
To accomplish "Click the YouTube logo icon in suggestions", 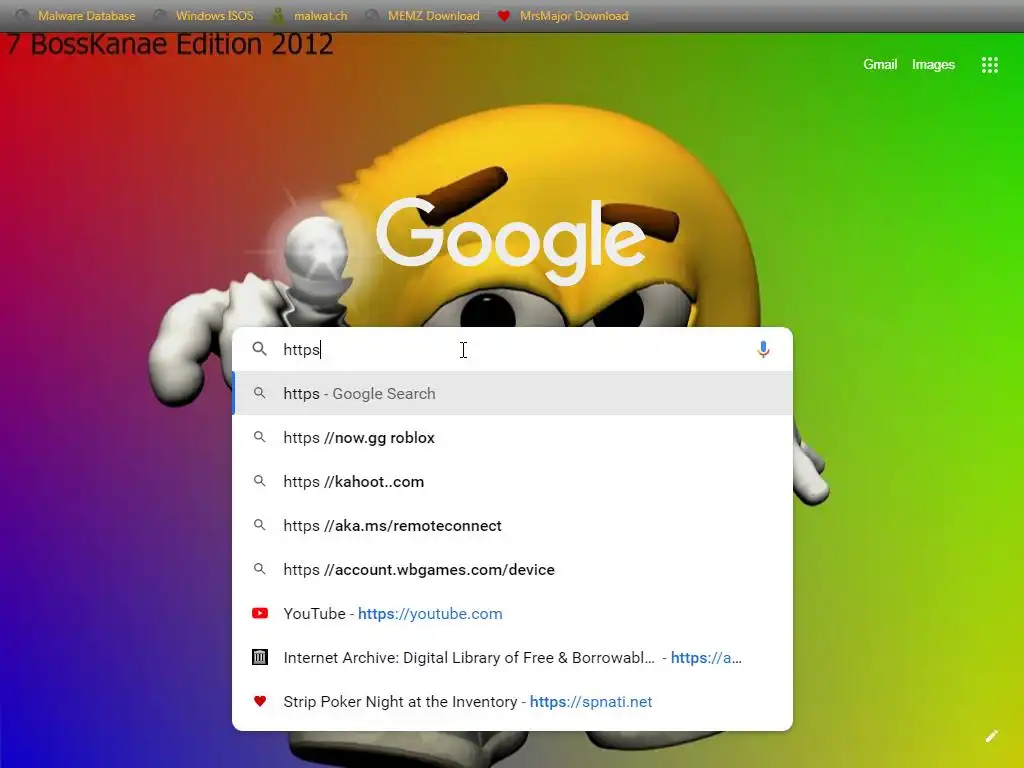I will (x=260, y=613).
